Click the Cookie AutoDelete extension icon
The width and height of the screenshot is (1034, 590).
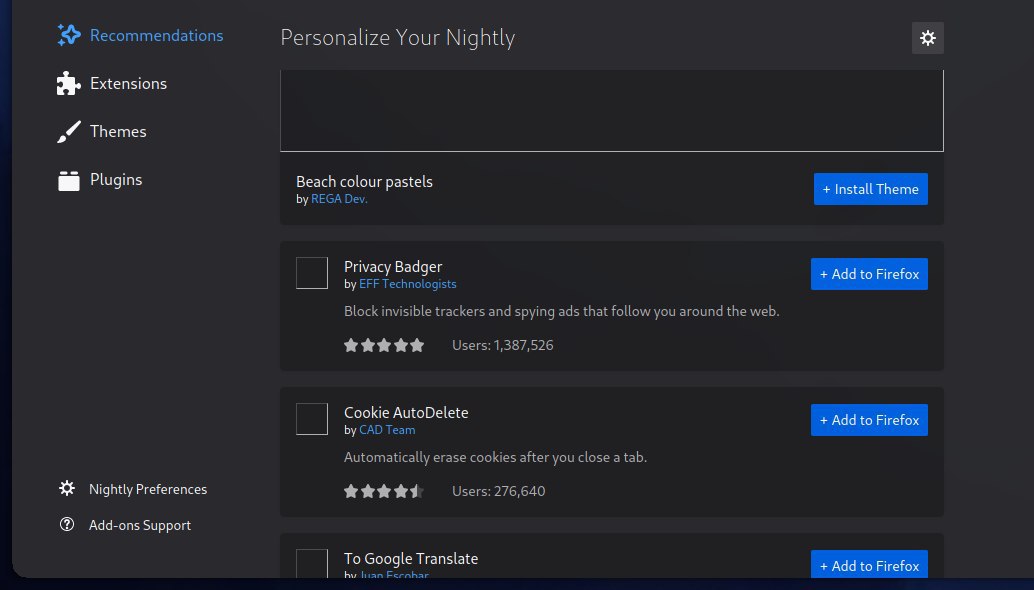312,419
